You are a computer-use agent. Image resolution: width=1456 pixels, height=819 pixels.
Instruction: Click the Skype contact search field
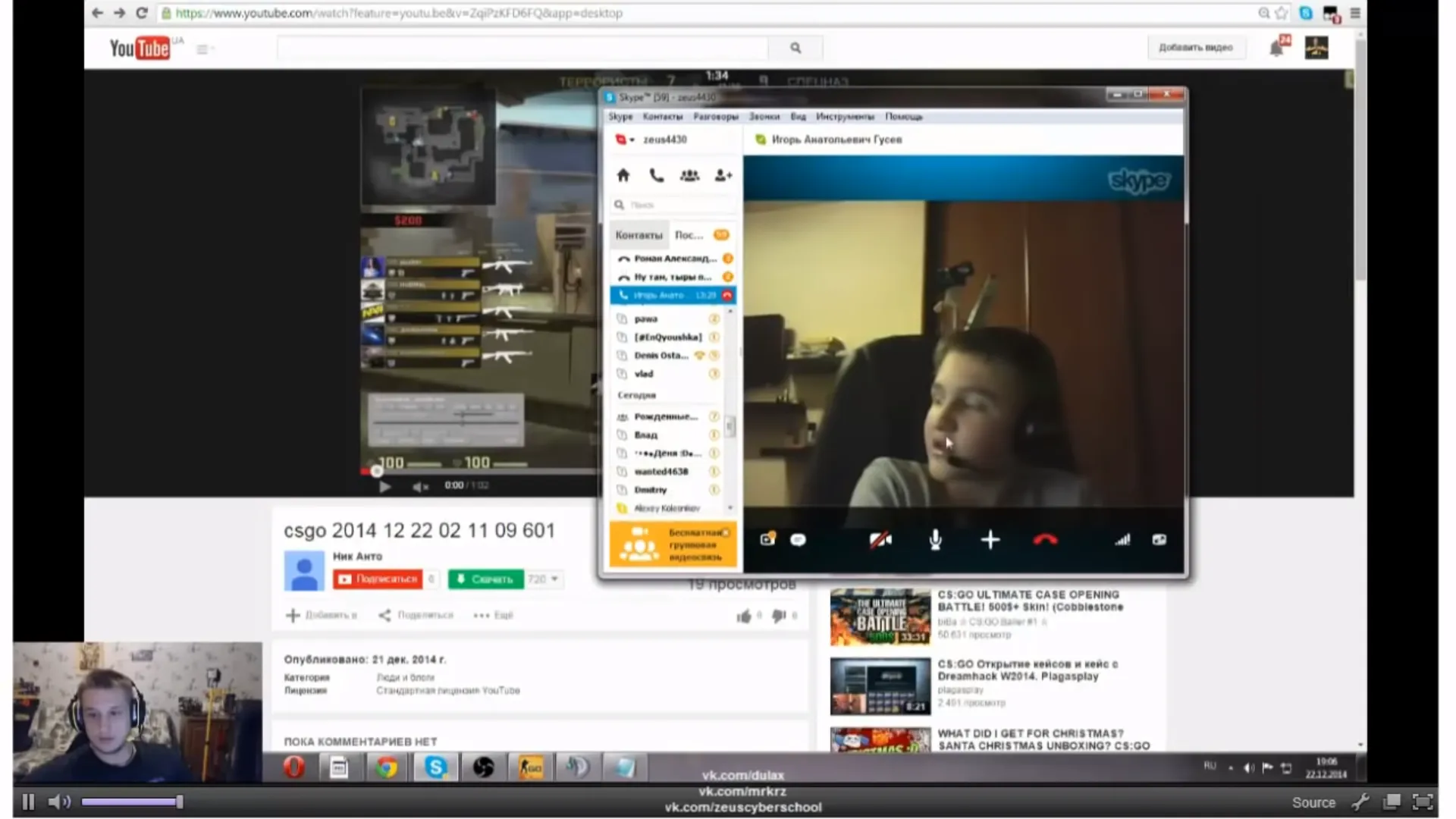point(673,205)
